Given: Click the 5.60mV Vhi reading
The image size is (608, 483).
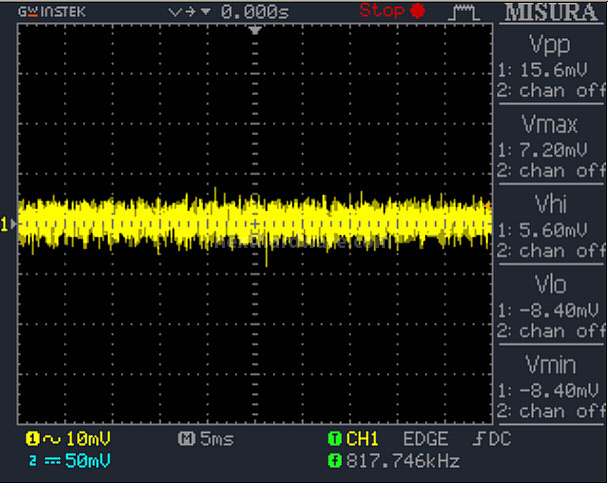Looking at the screenshot, I should point(553,230).
